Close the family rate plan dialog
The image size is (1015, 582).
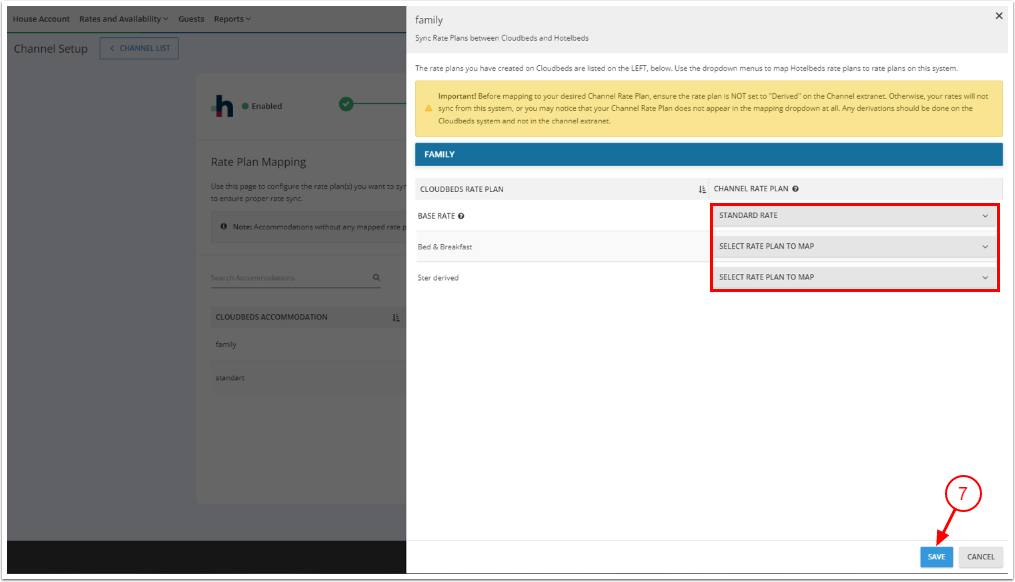[x=998, y=16]
